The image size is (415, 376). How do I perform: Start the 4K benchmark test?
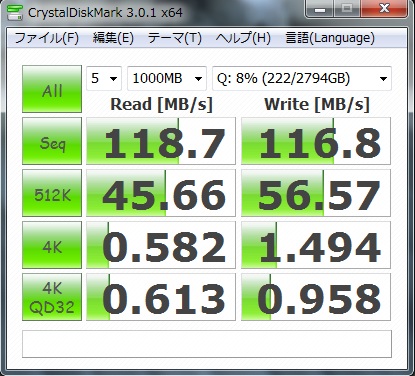coord(52,245)
